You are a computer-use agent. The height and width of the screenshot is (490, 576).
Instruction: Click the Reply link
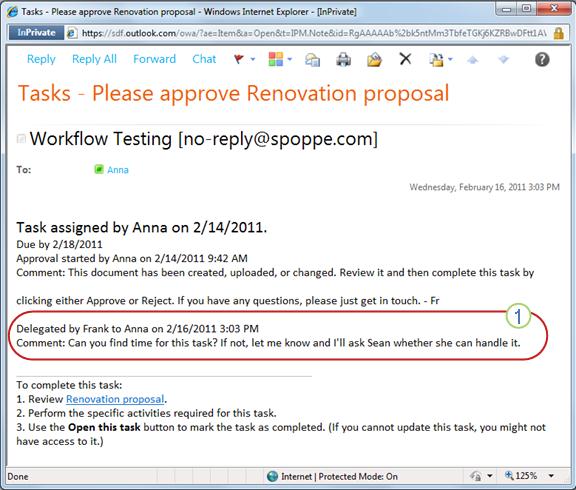point(41,59)
